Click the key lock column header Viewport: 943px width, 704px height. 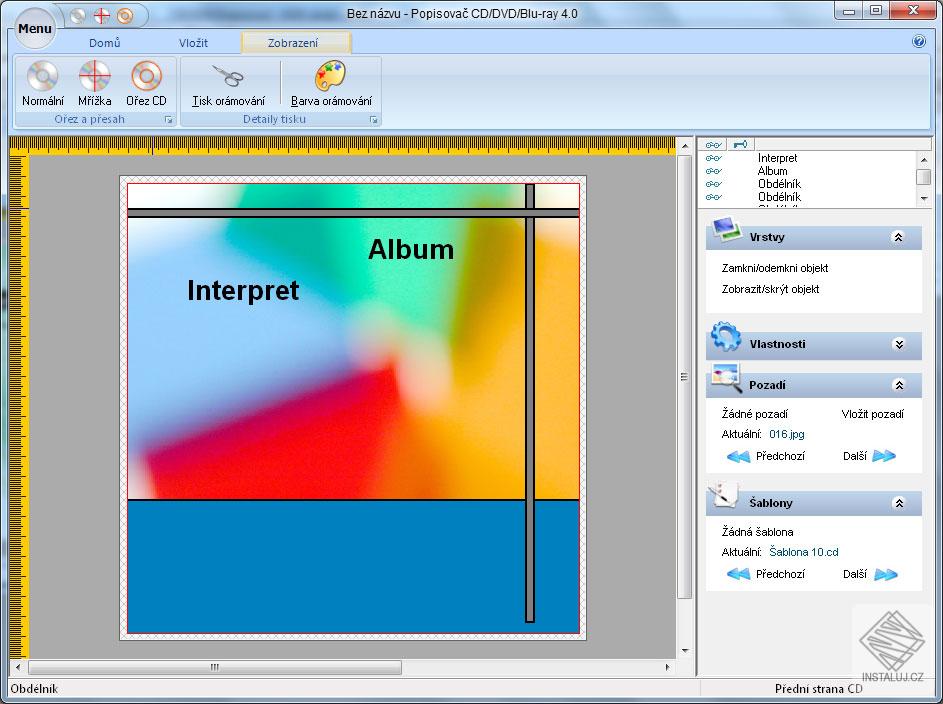pos(740,144)
